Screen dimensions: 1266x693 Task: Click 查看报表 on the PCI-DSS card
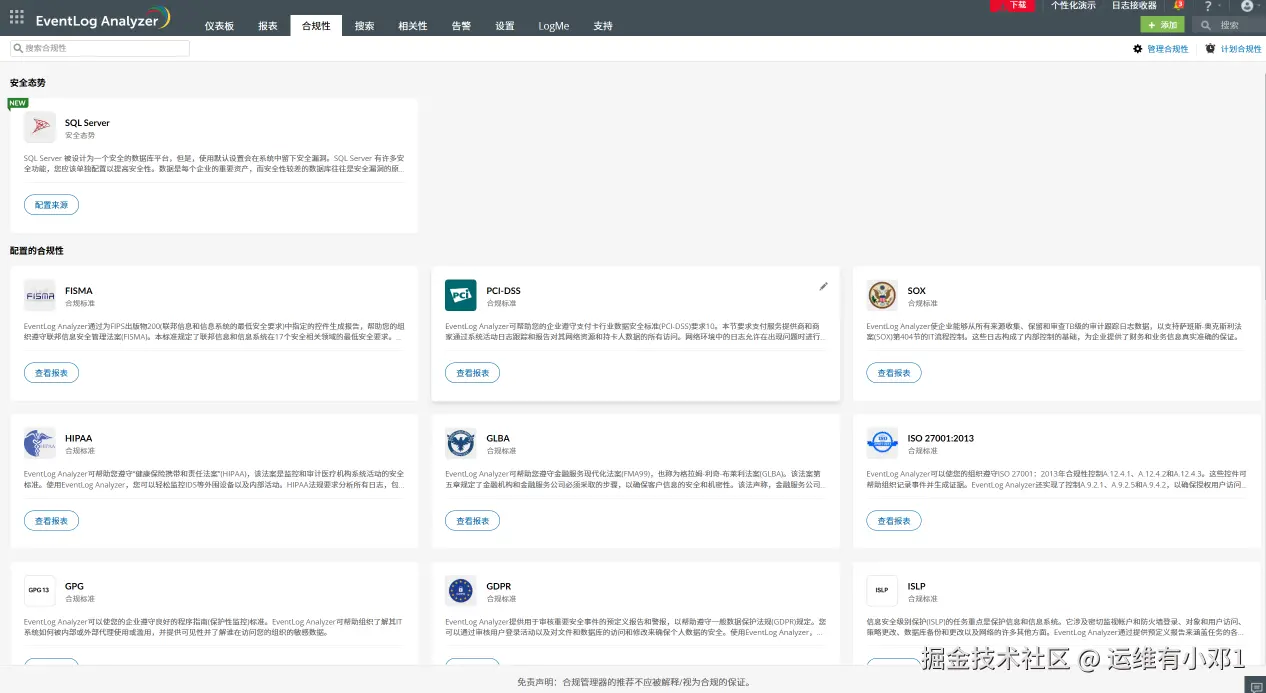click(473, 372)
